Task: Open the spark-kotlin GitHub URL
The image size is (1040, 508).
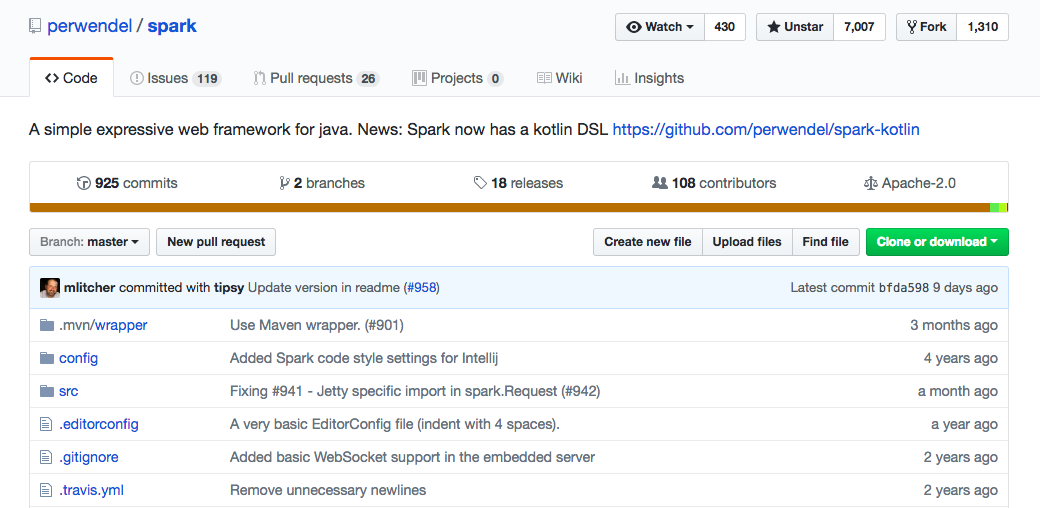Action: point(766,129)
